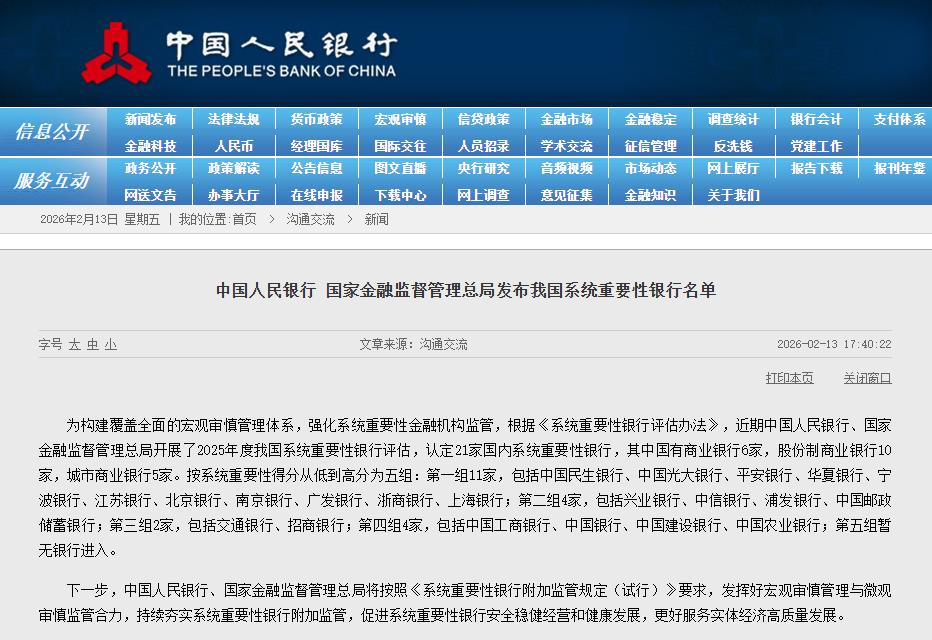The width and height of the screenshot is (932, 640).
Task: Click the People's Bank of China red emblem
Action: coord(116,53)
